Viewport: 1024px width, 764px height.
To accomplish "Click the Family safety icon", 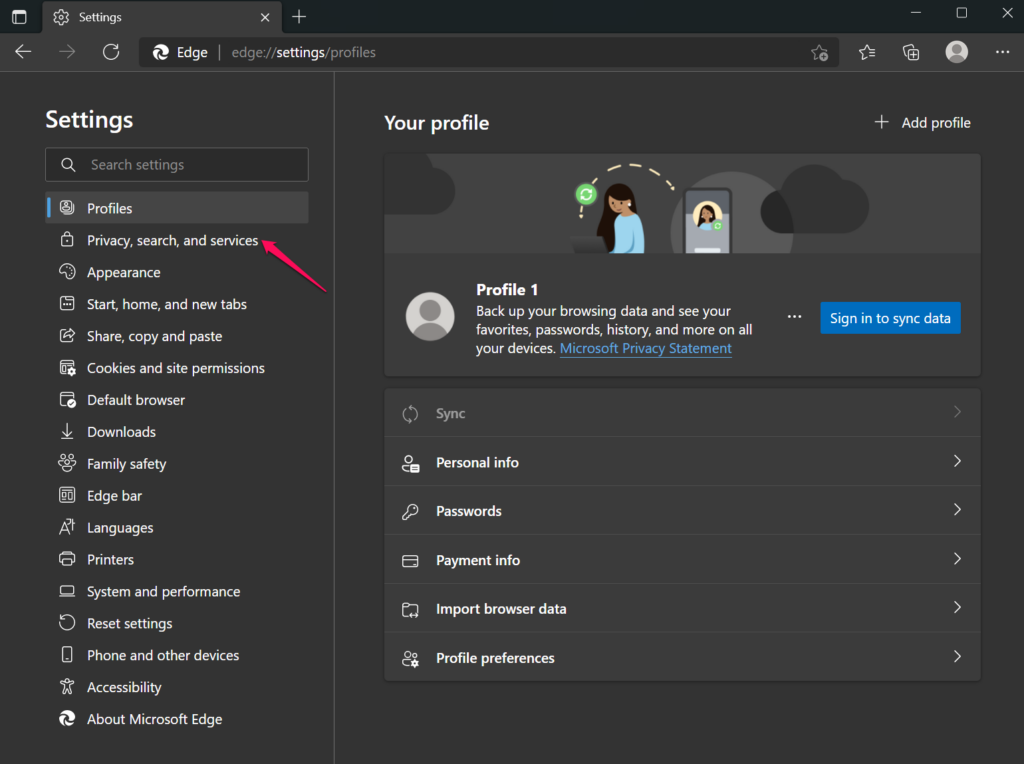I will coord(67,463).
